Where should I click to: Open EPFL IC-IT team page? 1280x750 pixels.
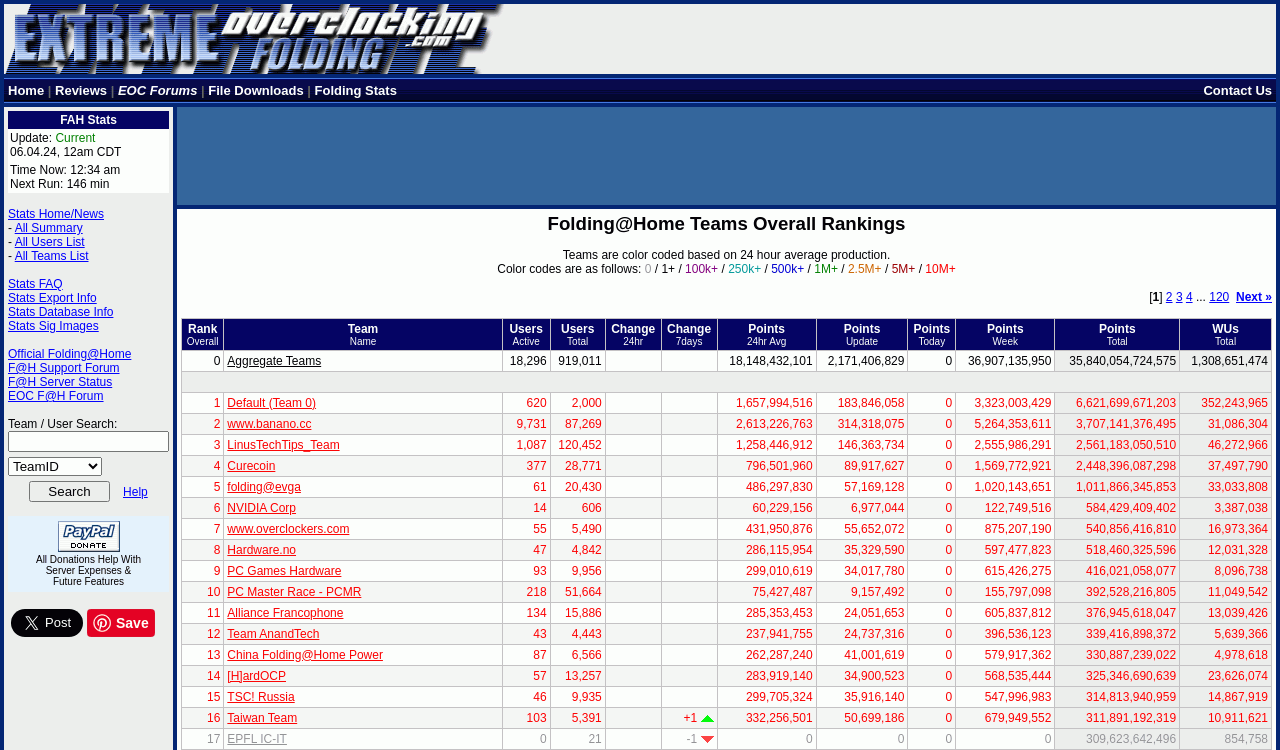tap(257, 739)
